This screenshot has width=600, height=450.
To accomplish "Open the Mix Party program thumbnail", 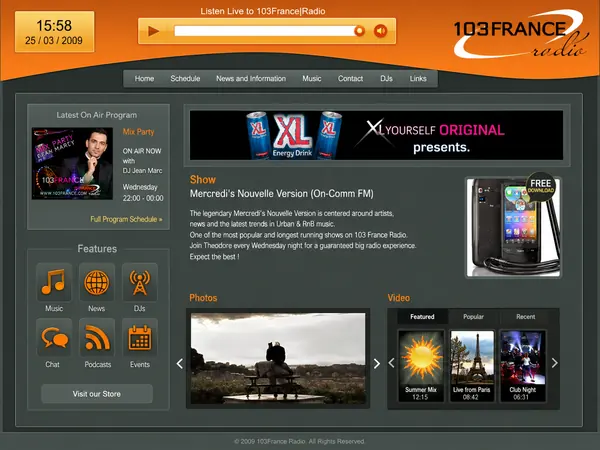I will (72, 163).
